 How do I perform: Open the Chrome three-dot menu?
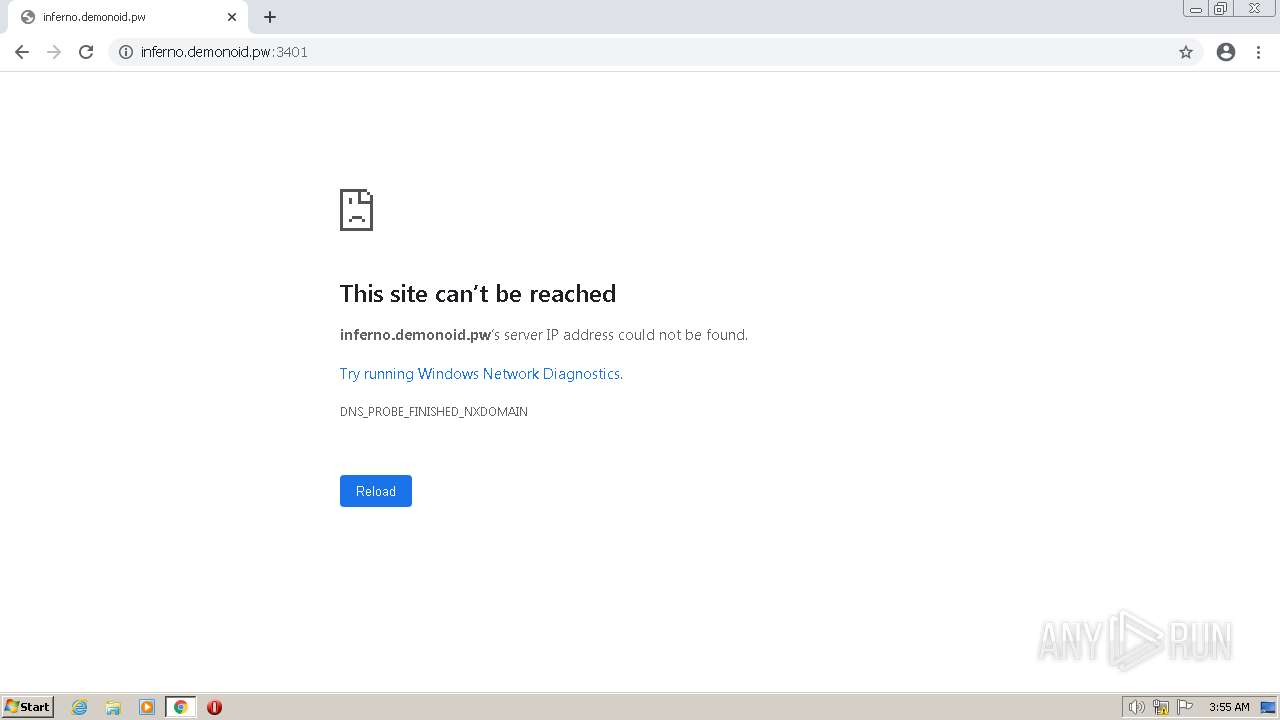click(1258, 52)
